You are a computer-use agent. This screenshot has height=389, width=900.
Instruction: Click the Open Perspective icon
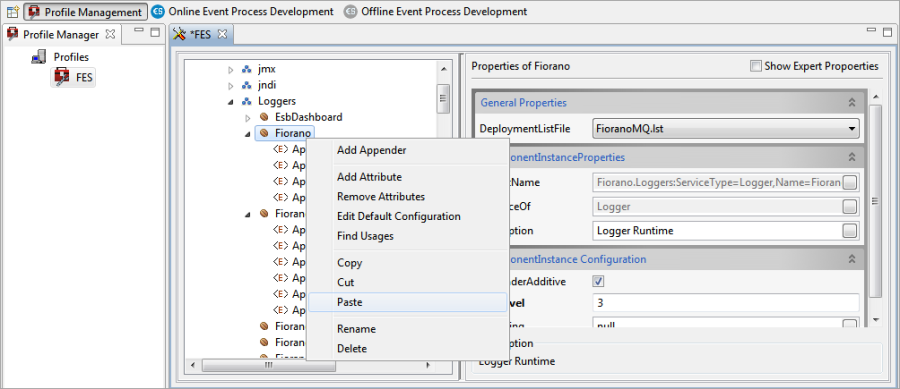click(13, 11)
